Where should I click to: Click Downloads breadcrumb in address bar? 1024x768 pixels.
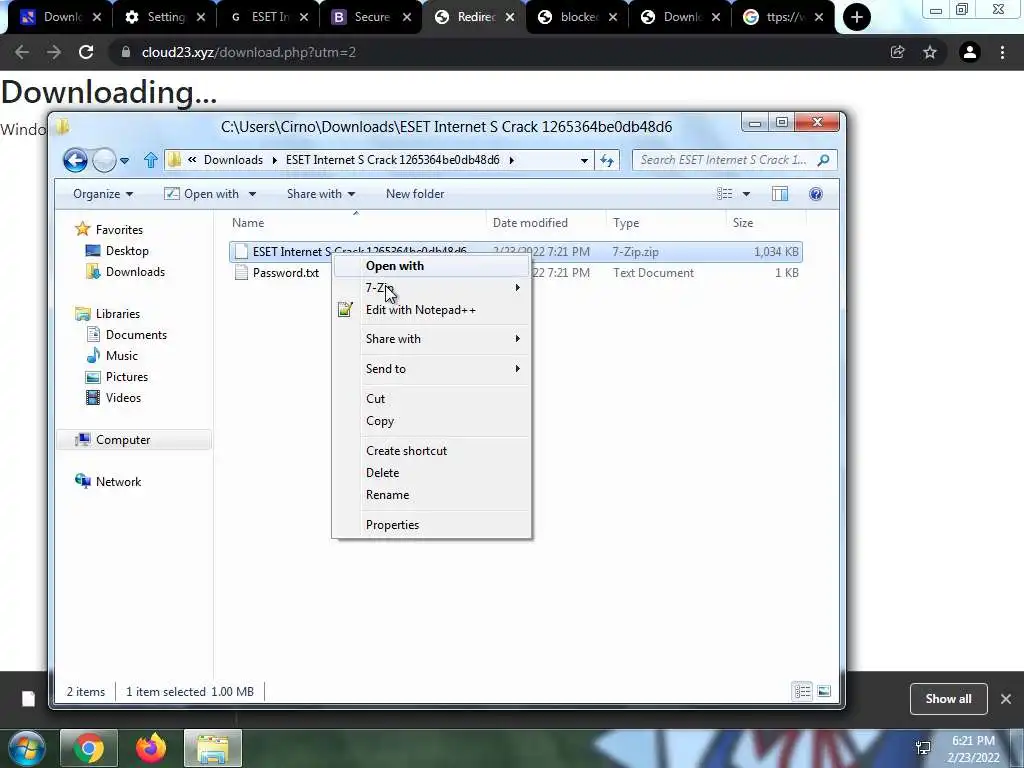pyautogui.click(x=233, y=160)
